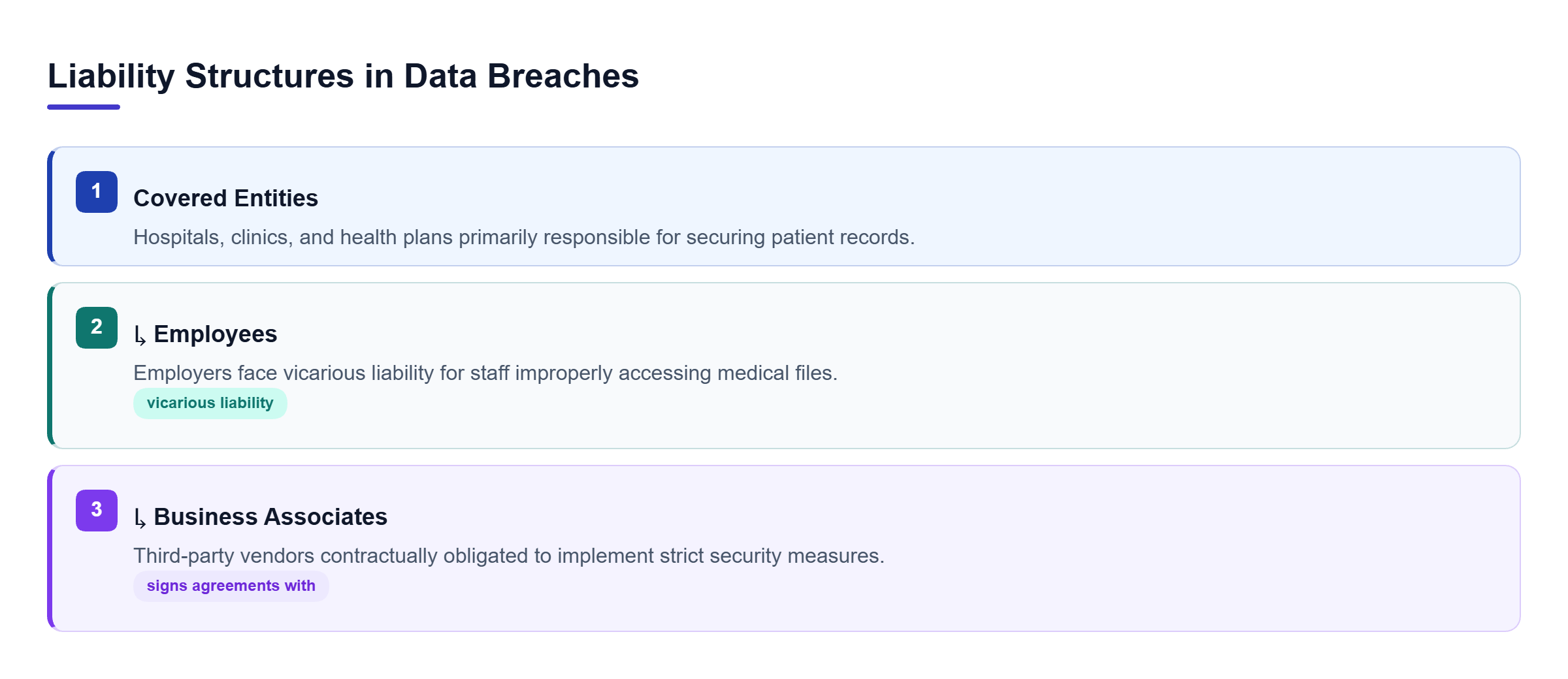Click the Employers face vicarious liability description
This screenshot has height=679, width=1568.
point(485,373)
